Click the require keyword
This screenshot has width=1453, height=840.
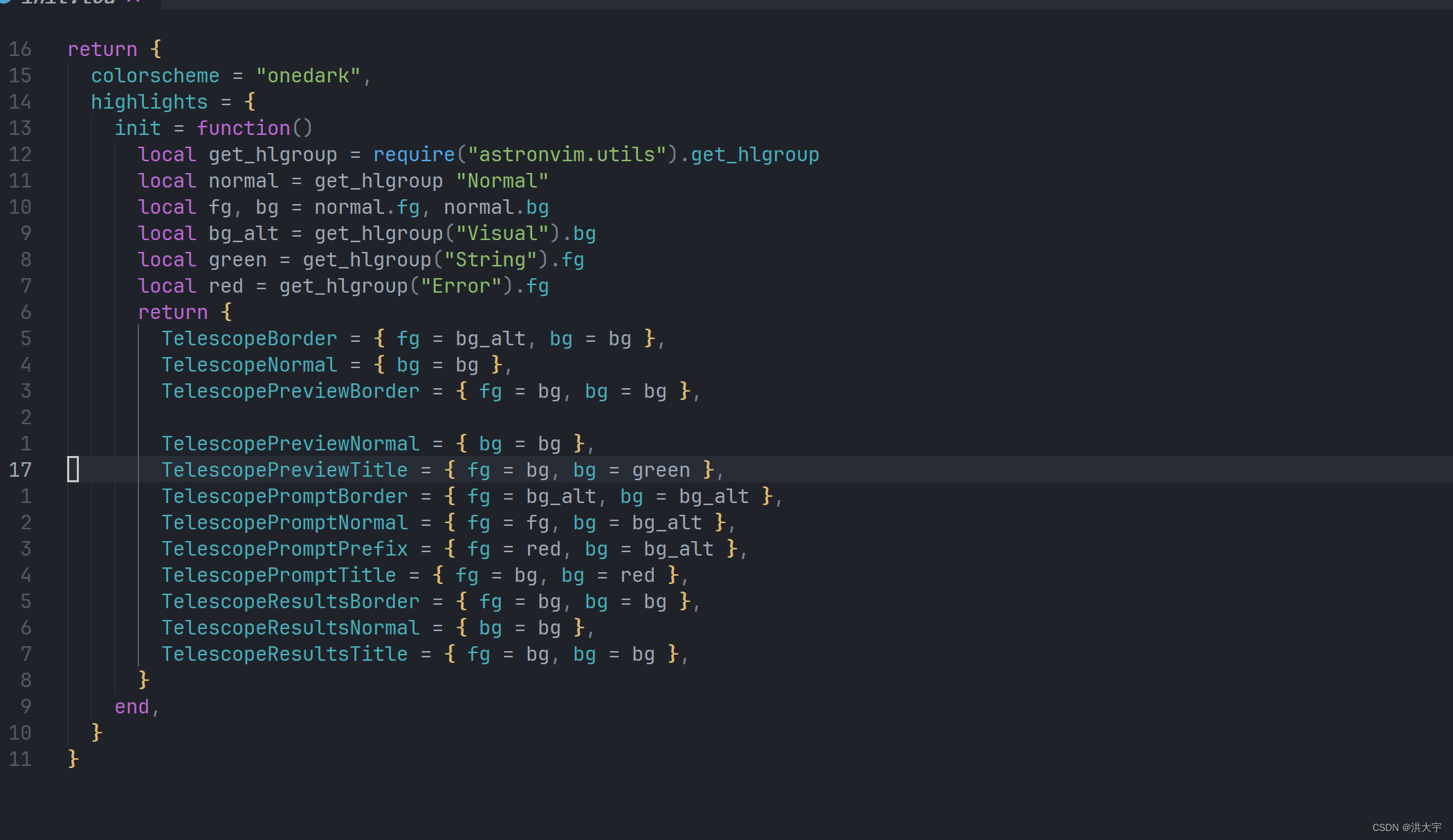414,154
